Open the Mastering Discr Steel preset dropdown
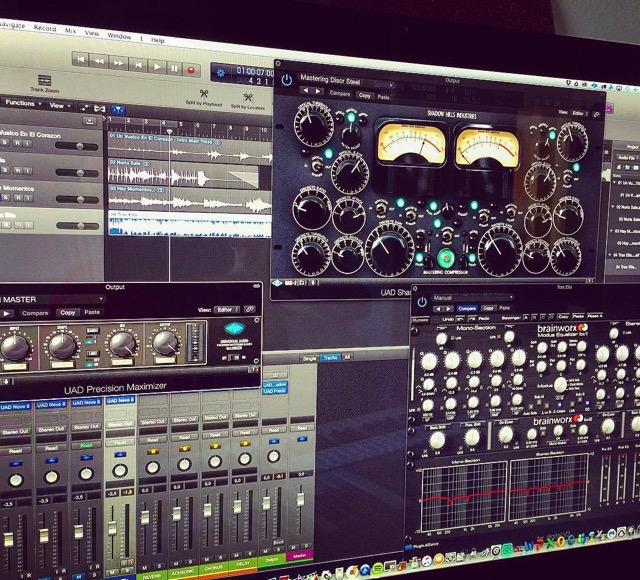Viewport: 640px width, 580px height. tap(347, 81)
